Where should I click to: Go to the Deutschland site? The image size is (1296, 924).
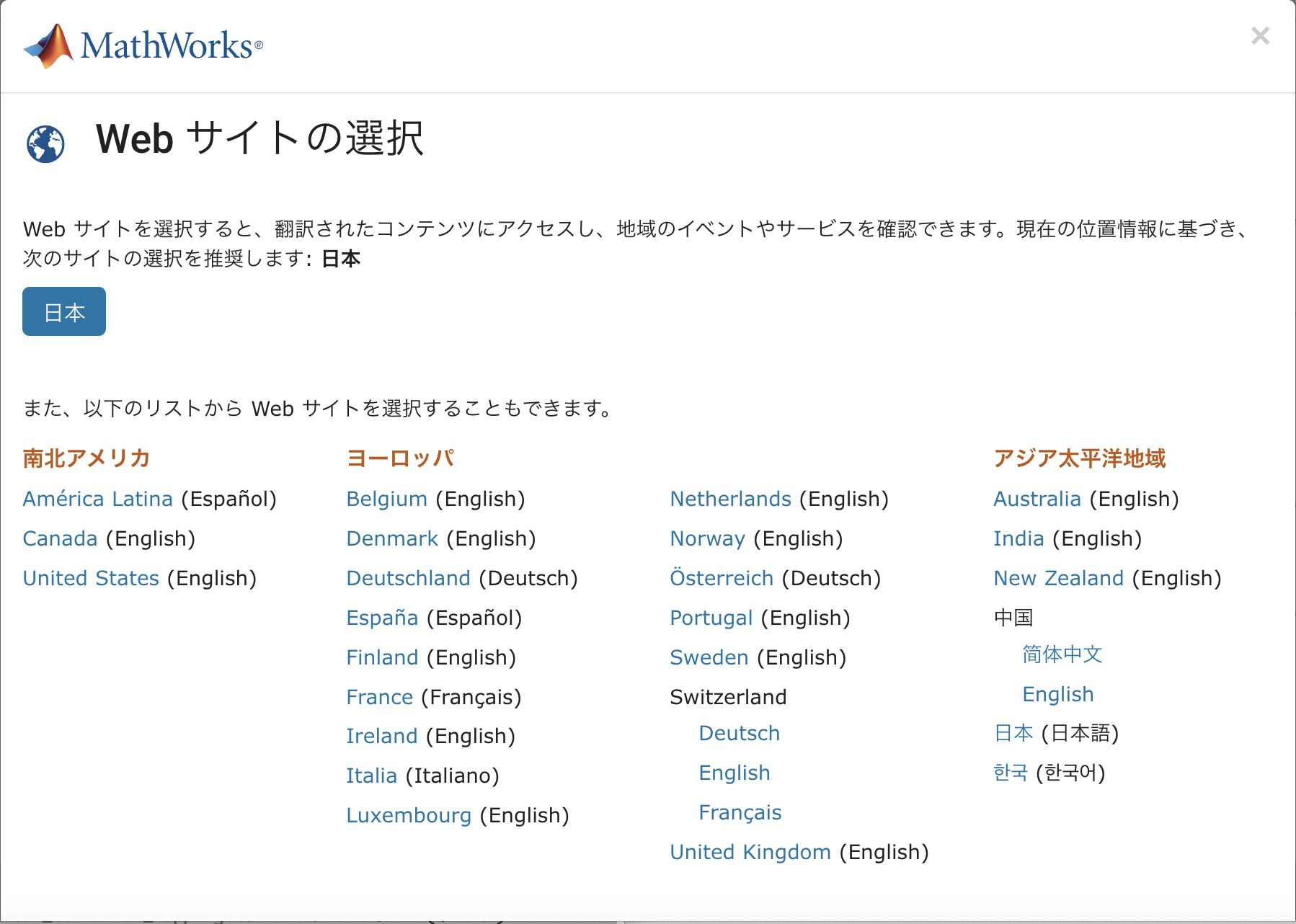(x=408, y=578)
